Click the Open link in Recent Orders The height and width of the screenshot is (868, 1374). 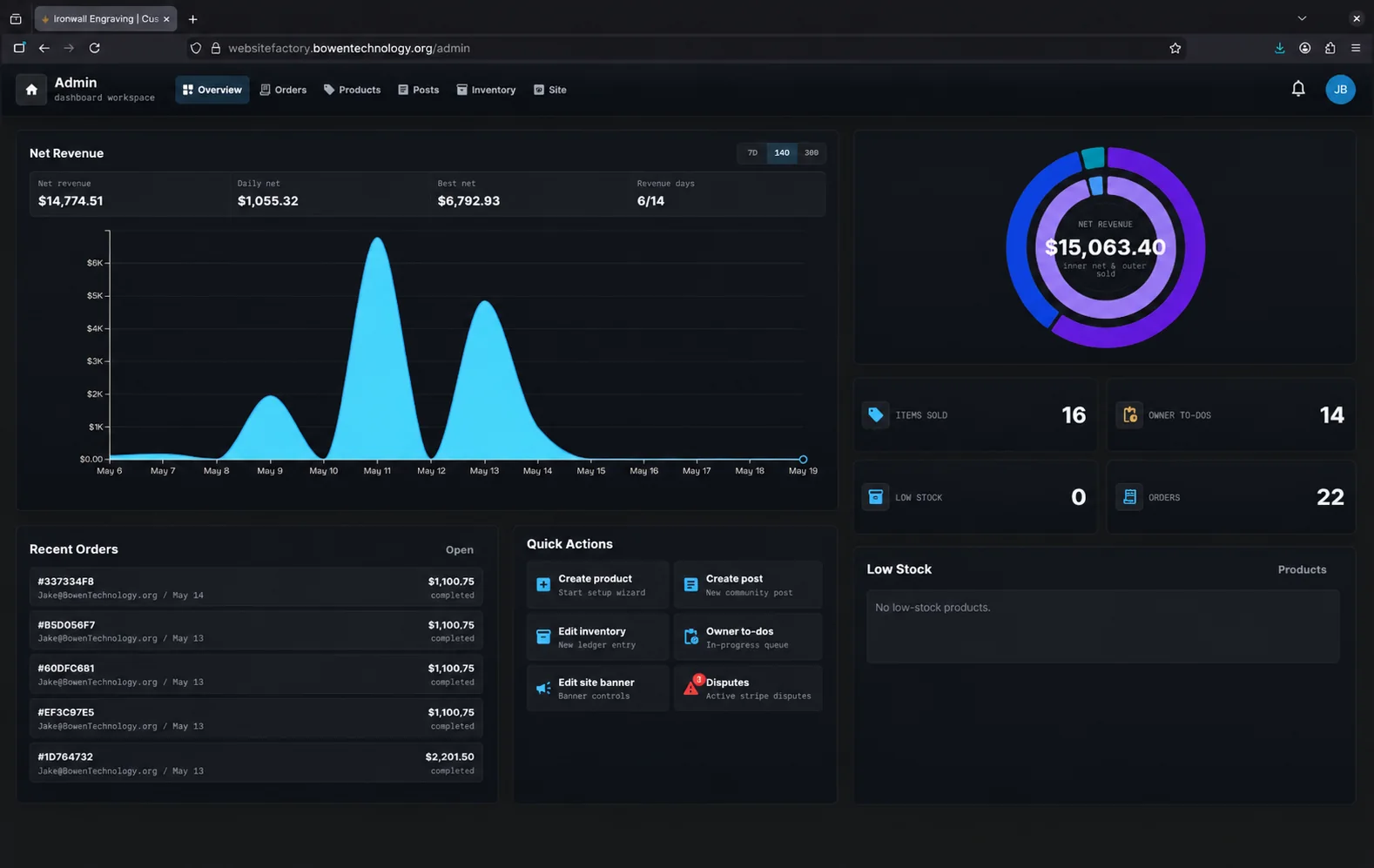(x=460, y=550)
